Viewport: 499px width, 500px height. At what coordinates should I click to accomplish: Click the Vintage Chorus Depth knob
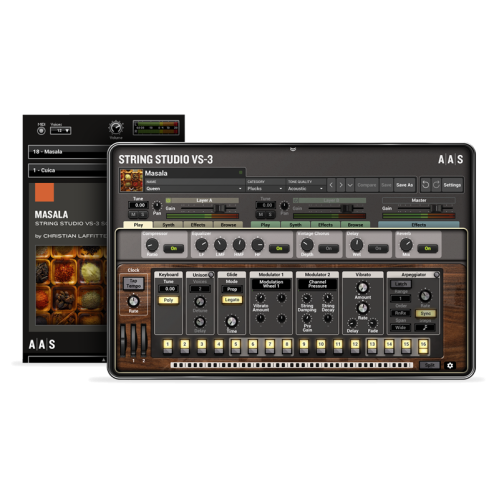[x=307, y=245]
